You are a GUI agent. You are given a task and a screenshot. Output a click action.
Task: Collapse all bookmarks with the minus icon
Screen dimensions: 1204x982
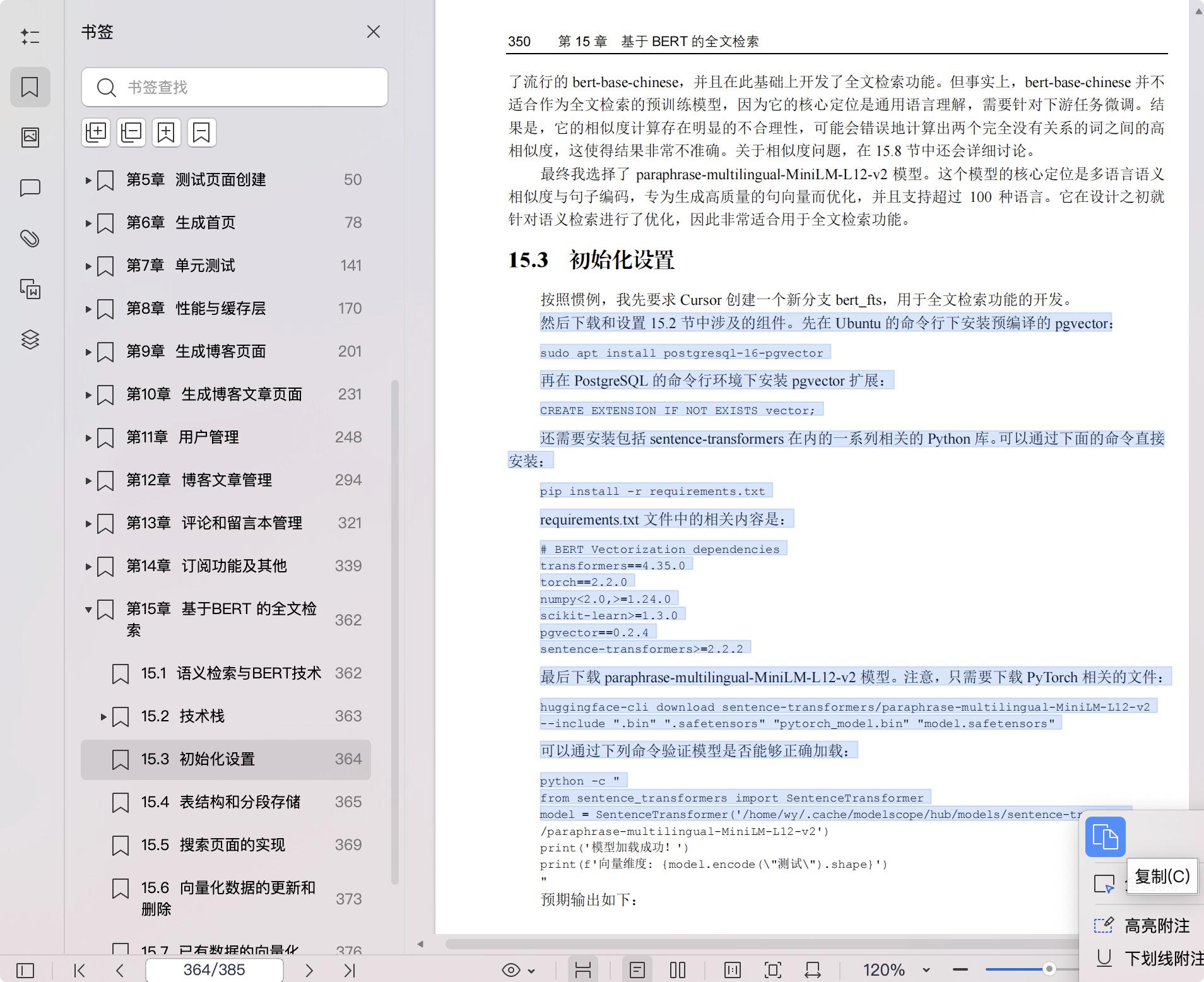tap(131, 133)
